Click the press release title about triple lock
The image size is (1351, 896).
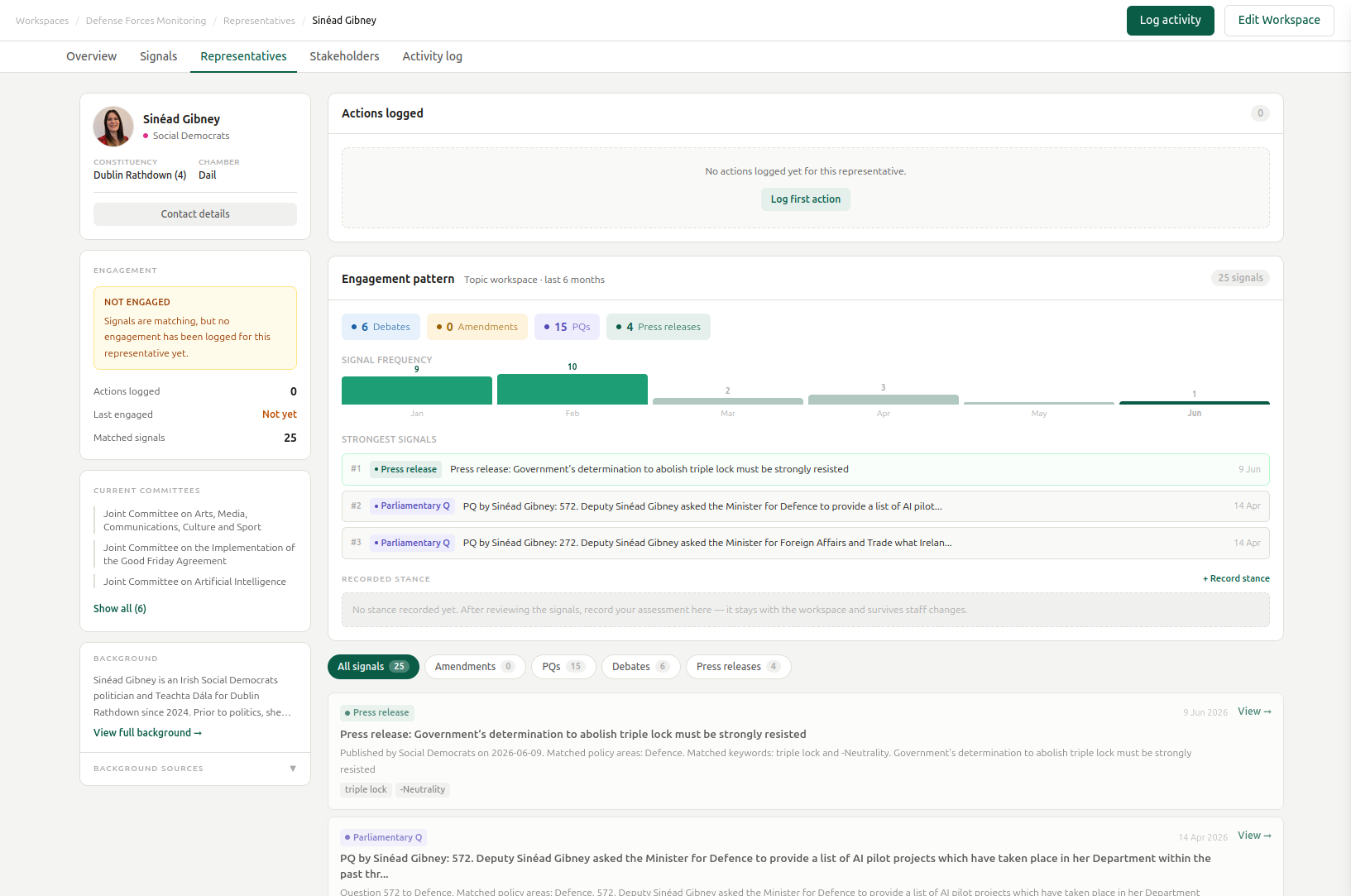572,735
